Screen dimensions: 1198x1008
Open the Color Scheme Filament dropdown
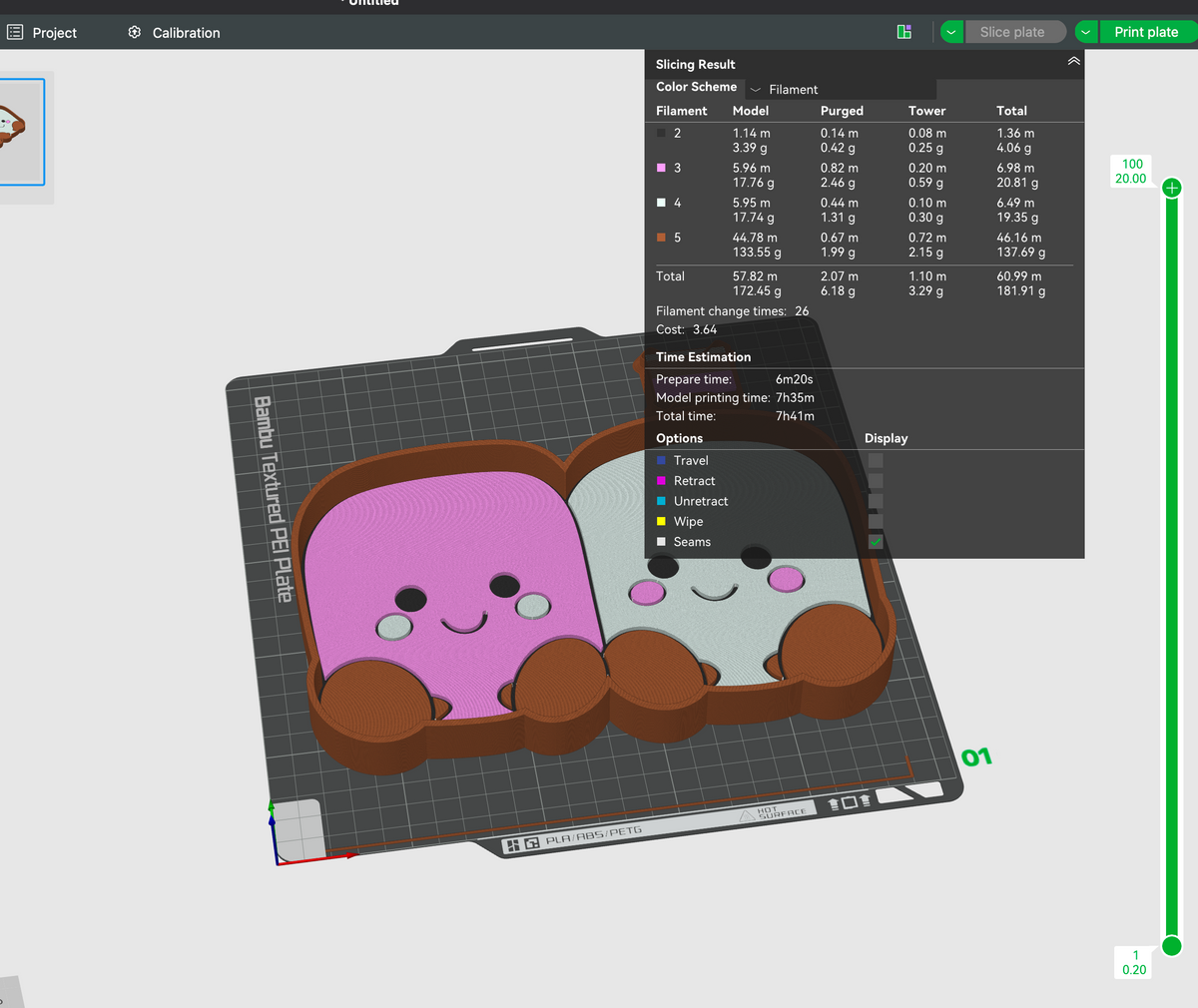(x=841, y=89)
